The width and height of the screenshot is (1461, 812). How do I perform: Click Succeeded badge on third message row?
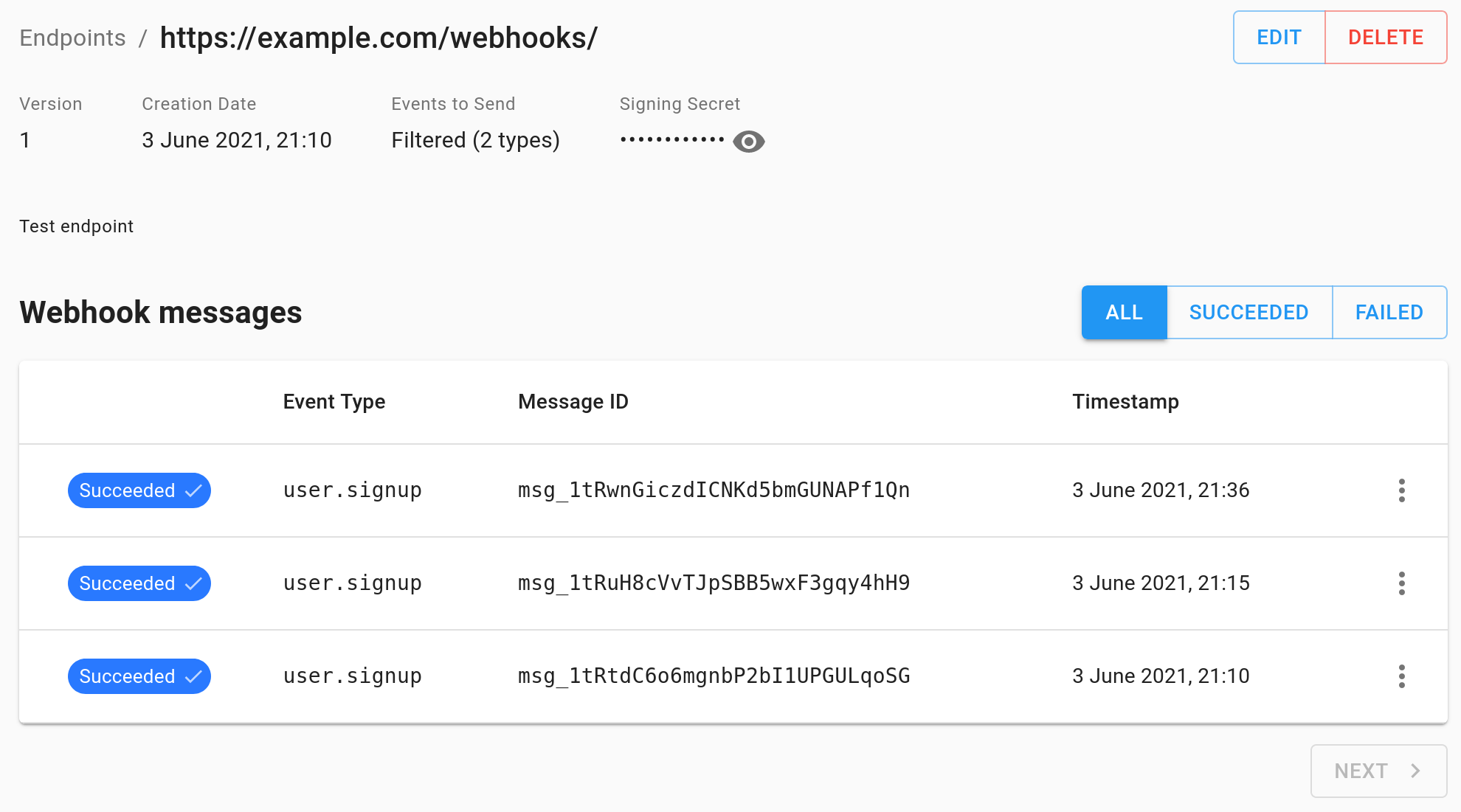point(139,676)
